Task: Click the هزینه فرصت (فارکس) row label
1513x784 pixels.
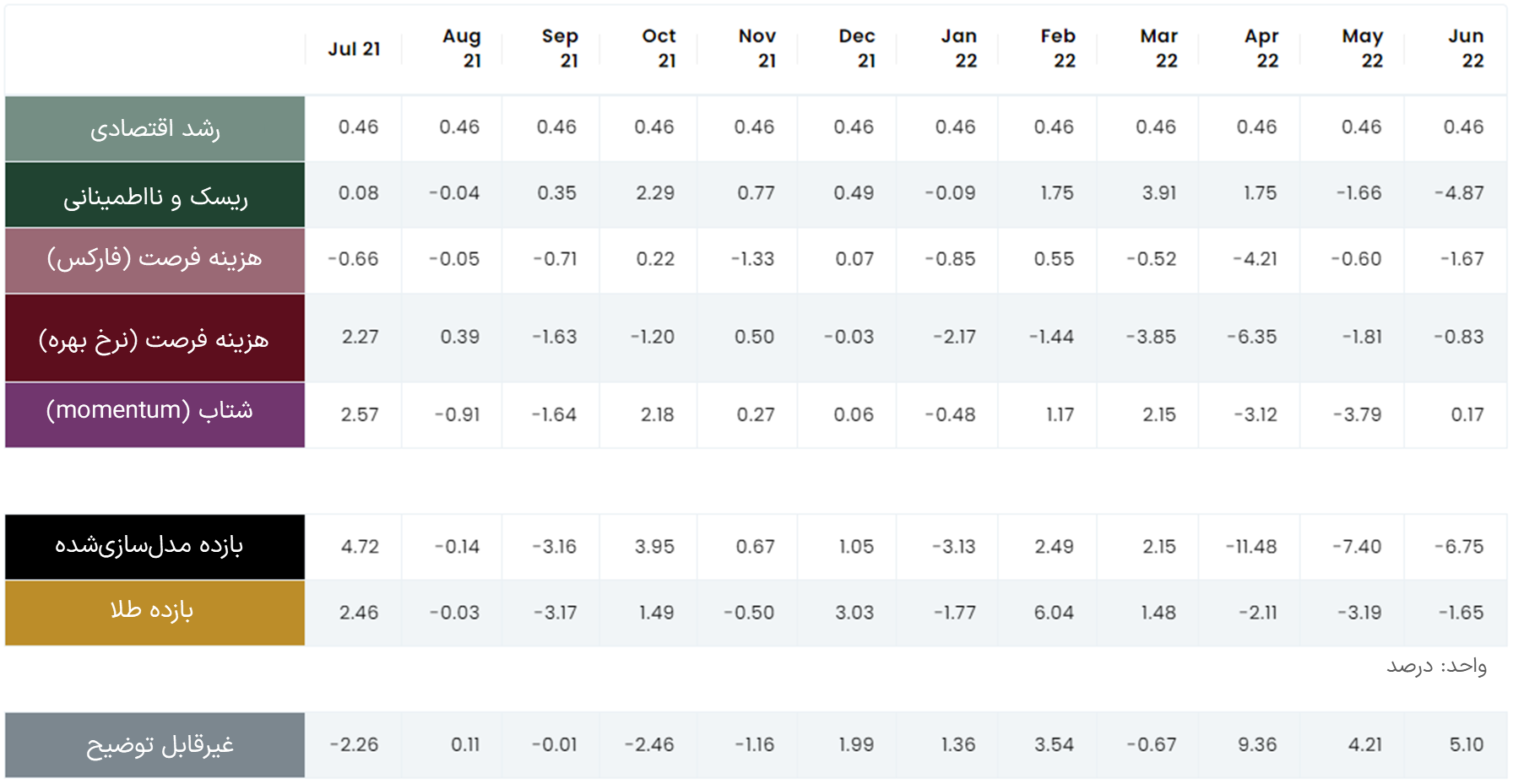Action: click(155, 260)
